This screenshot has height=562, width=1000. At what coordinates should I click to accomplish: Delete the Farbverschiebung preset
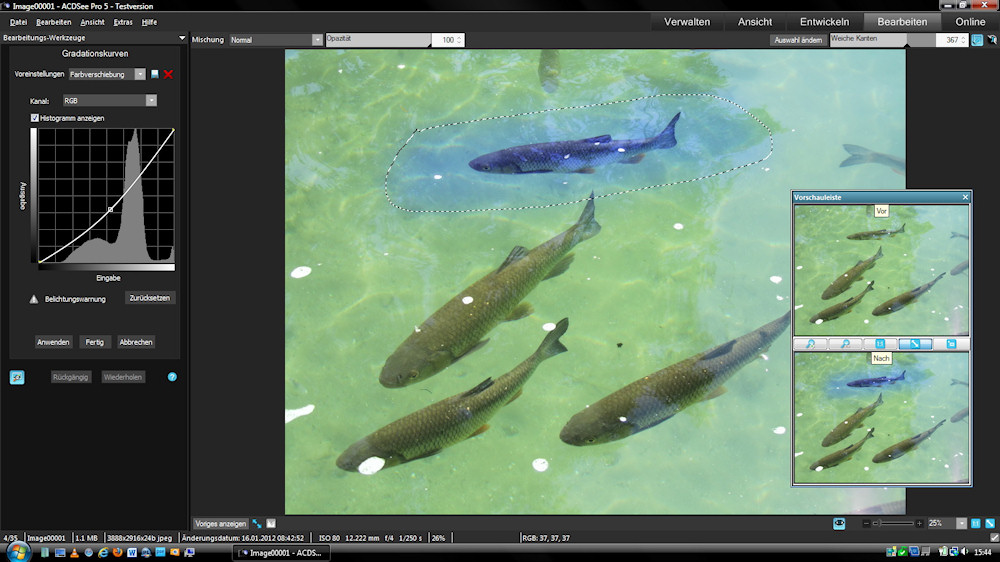coord(169,74)
